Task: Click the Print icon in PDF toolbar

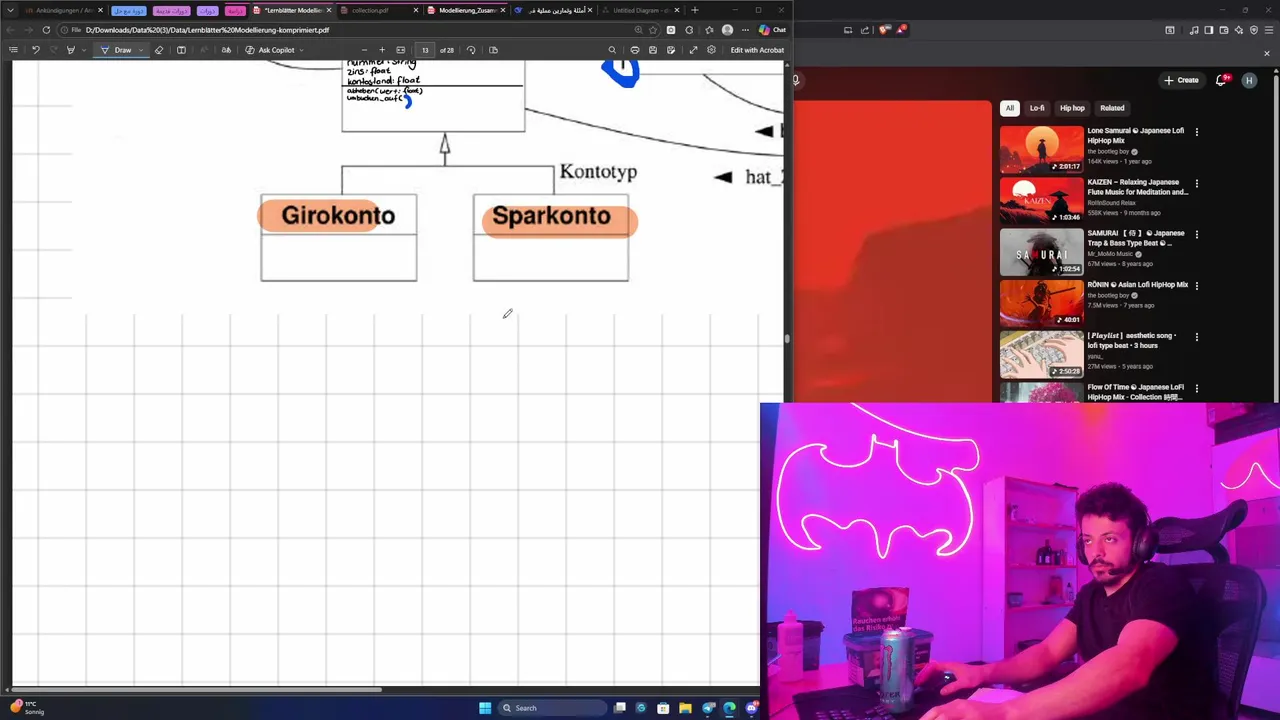Action: point(634,50)
